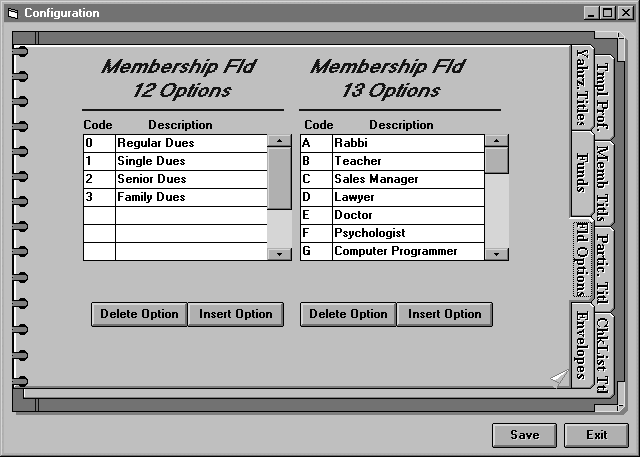The width and height of the screenshot is (640, 457).
Task: Click the page-turn arrow icon at notebook corner
Action: [558, 377]
